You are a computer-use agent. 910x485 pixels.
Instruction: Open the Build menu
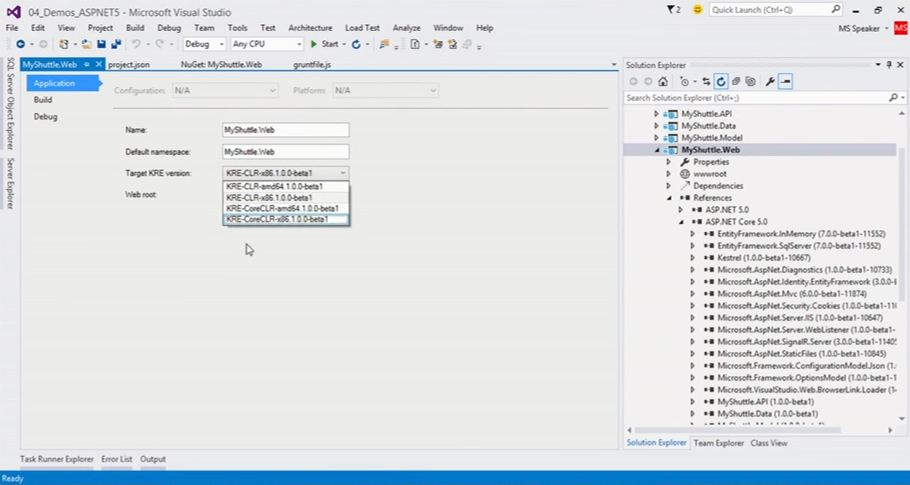[135, 28]
